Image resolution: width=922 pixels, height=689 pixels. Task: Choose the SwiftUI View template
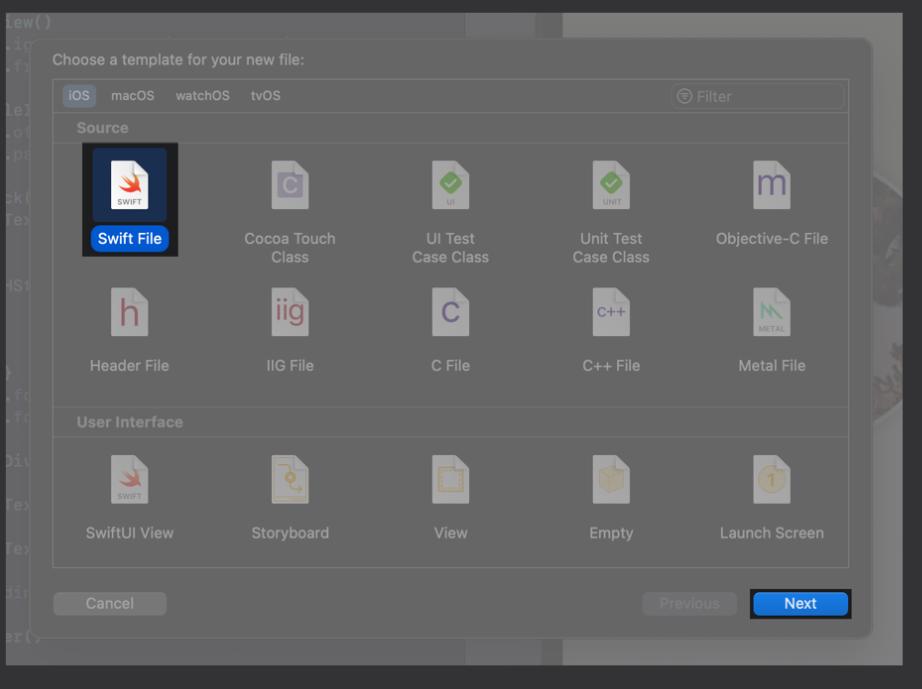[129, 497]
